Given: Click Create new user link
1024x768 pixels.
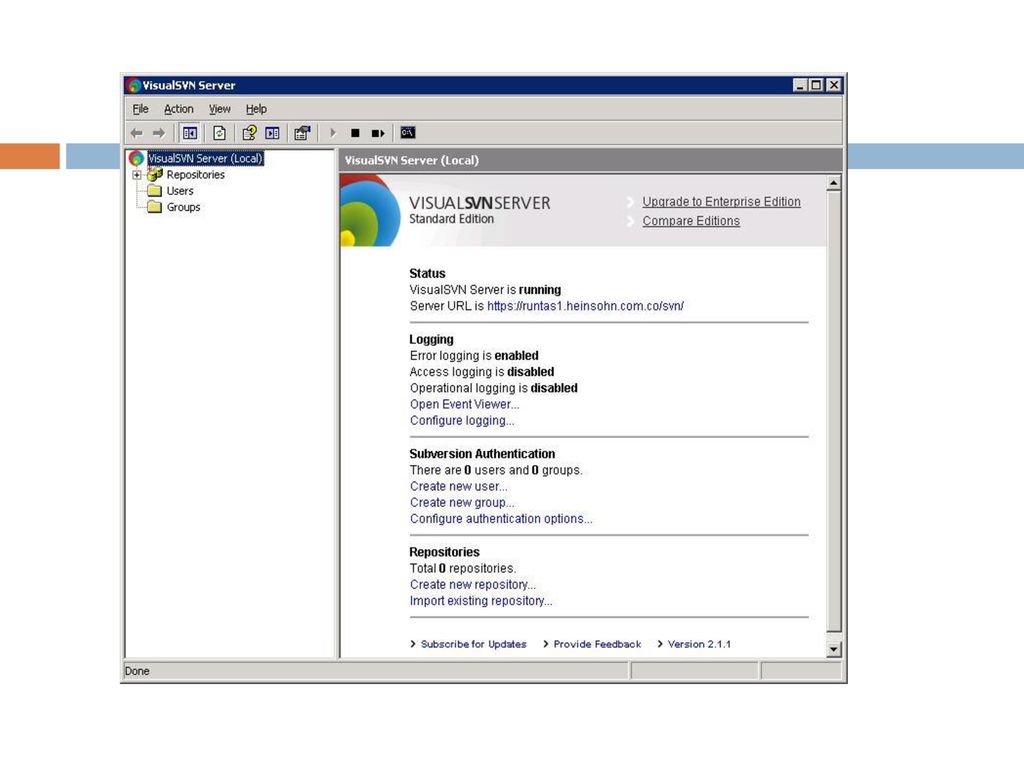Looking at the screenshot, I should pos(458,486).
